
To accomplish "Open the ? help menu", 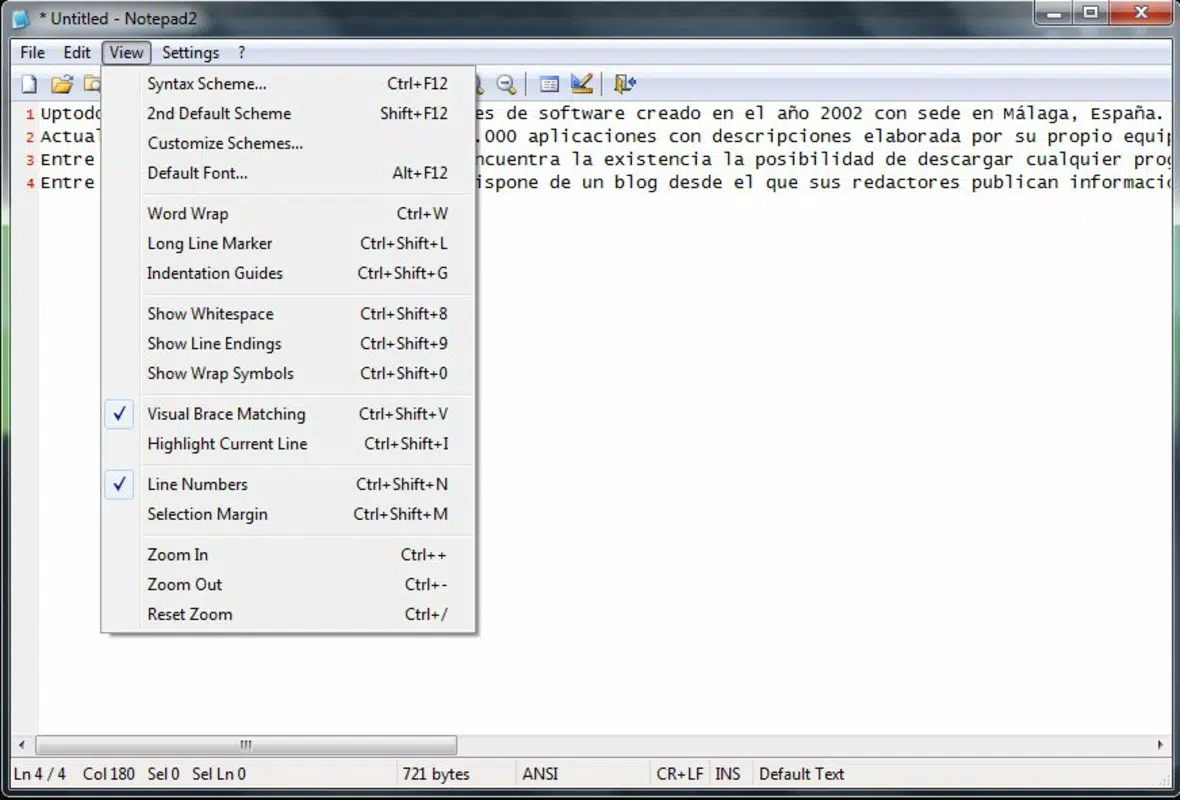I will 242,53.
